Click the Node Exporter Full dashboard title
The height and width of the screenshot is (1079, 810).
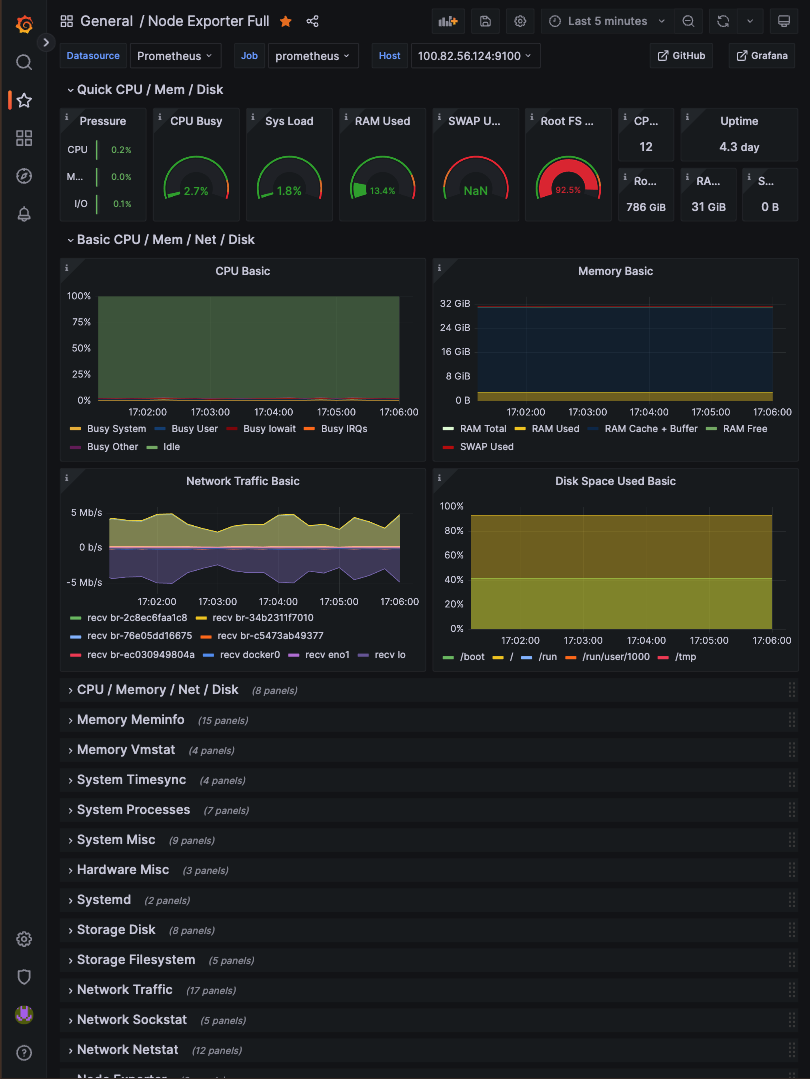209,21
